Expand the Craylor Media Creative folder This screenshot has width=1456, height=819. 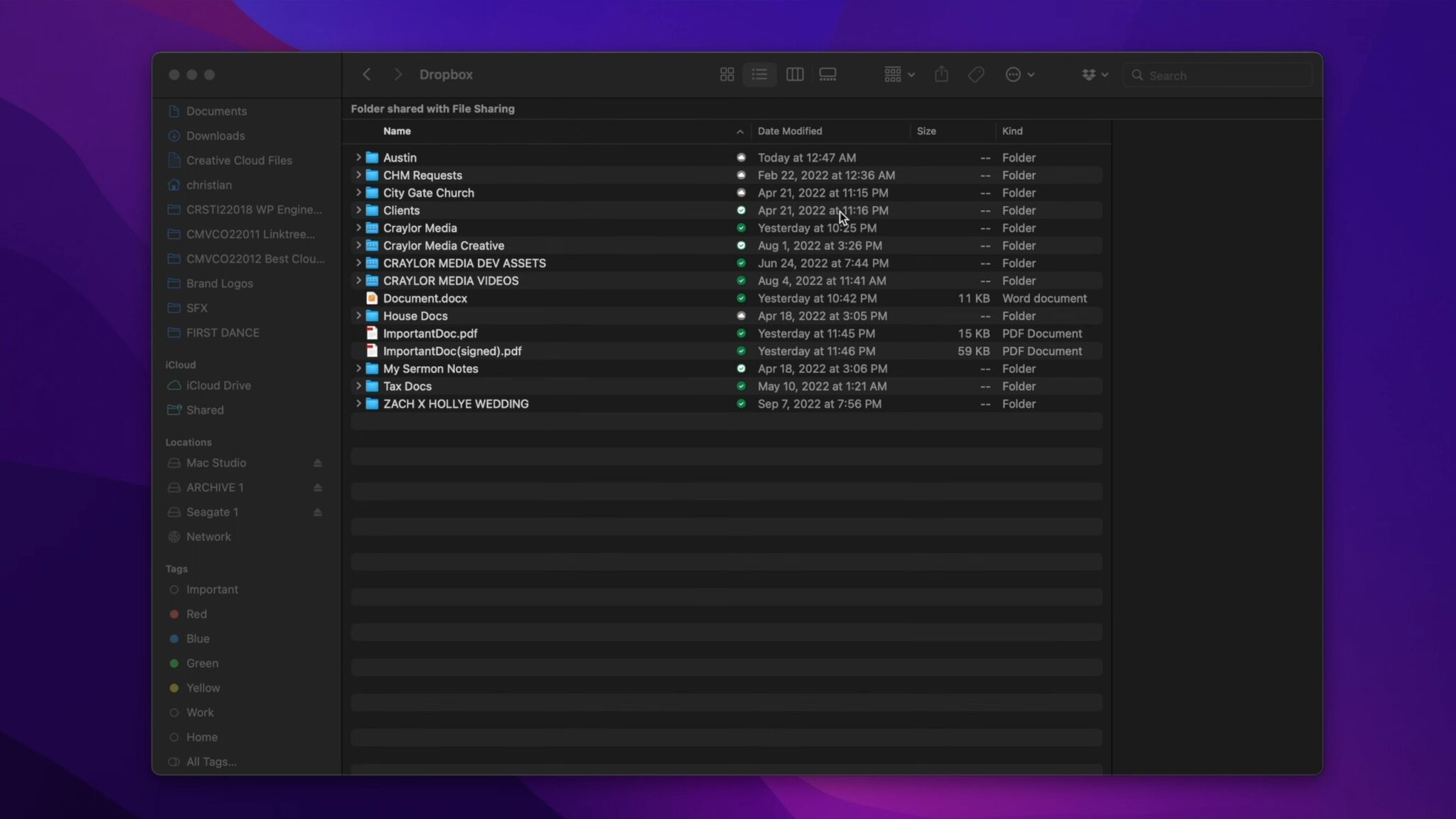pos(358,245)
